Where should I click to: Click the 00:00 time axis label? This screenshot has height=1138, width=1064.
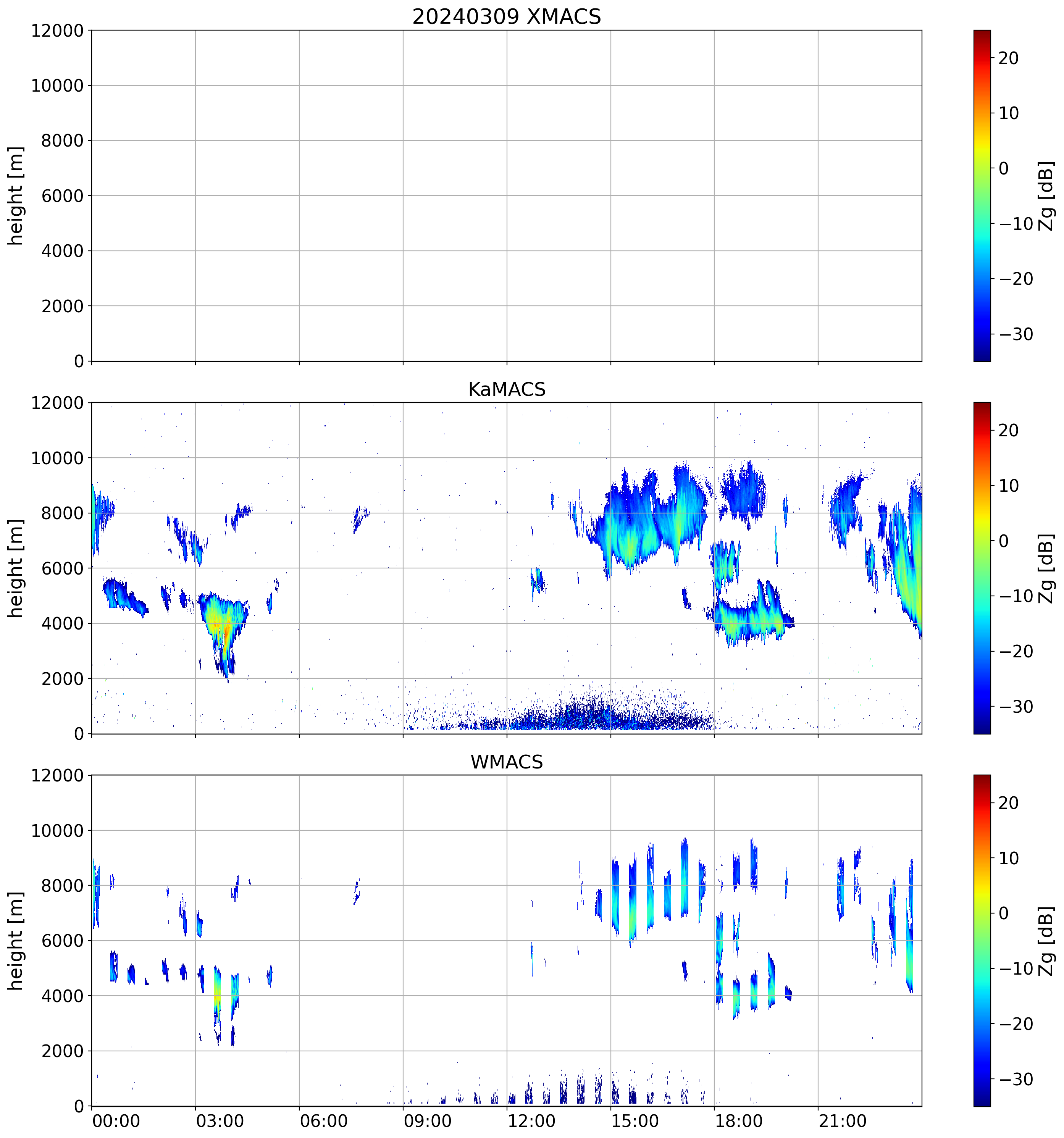[x=116, y=1121]
